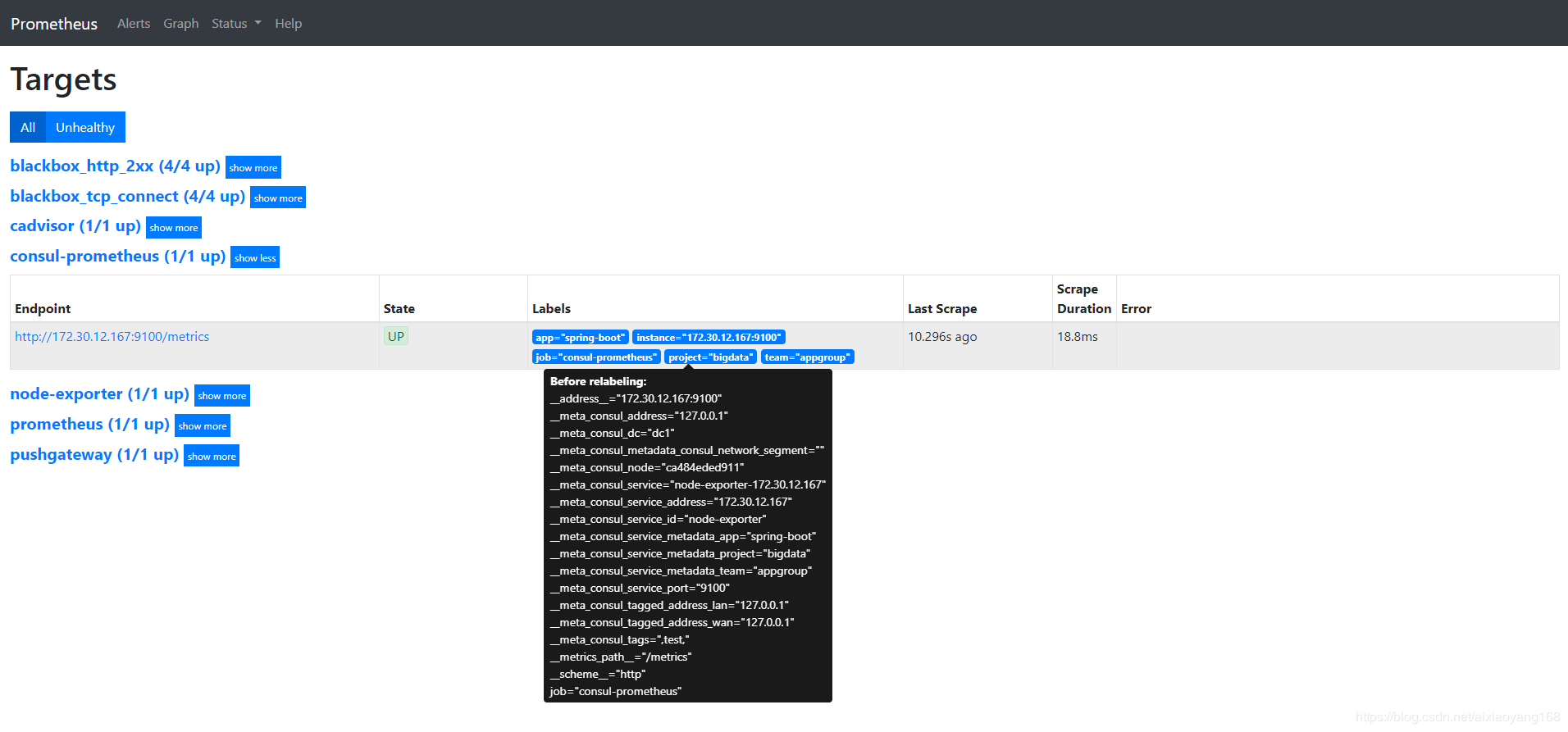The image size is (1568, 732).
Task: Click the __meta_consul_tagged_address_wan="127.0.0.1" line
Action: point(672,622)
